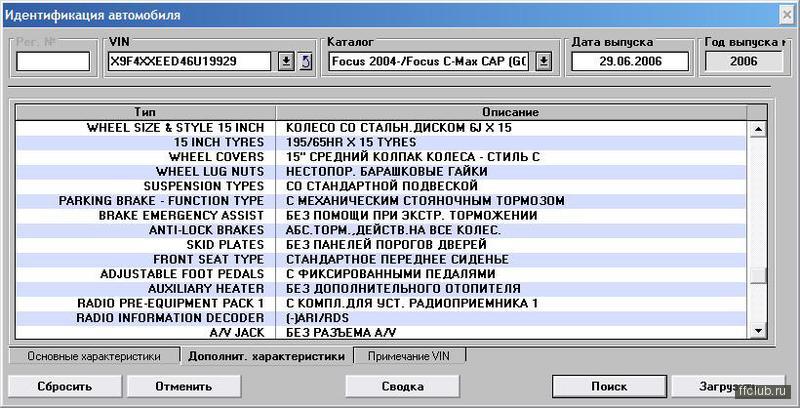Click the VIN input field
The image size is (800, 408).
pyautogui.click(x=190, y=62)
